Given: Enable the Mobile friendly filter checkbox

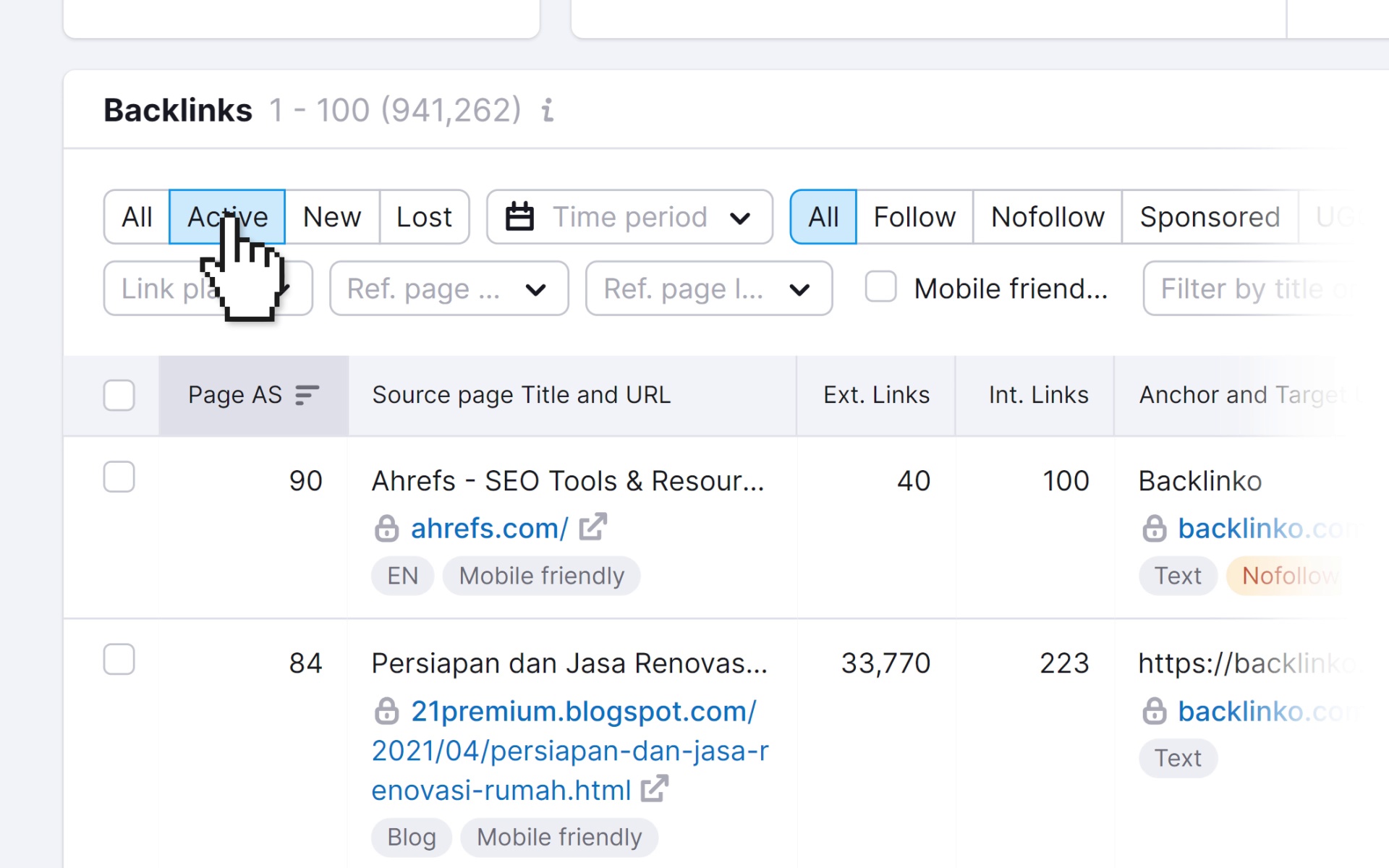Looking at the screenshot, I should point(880,286).
